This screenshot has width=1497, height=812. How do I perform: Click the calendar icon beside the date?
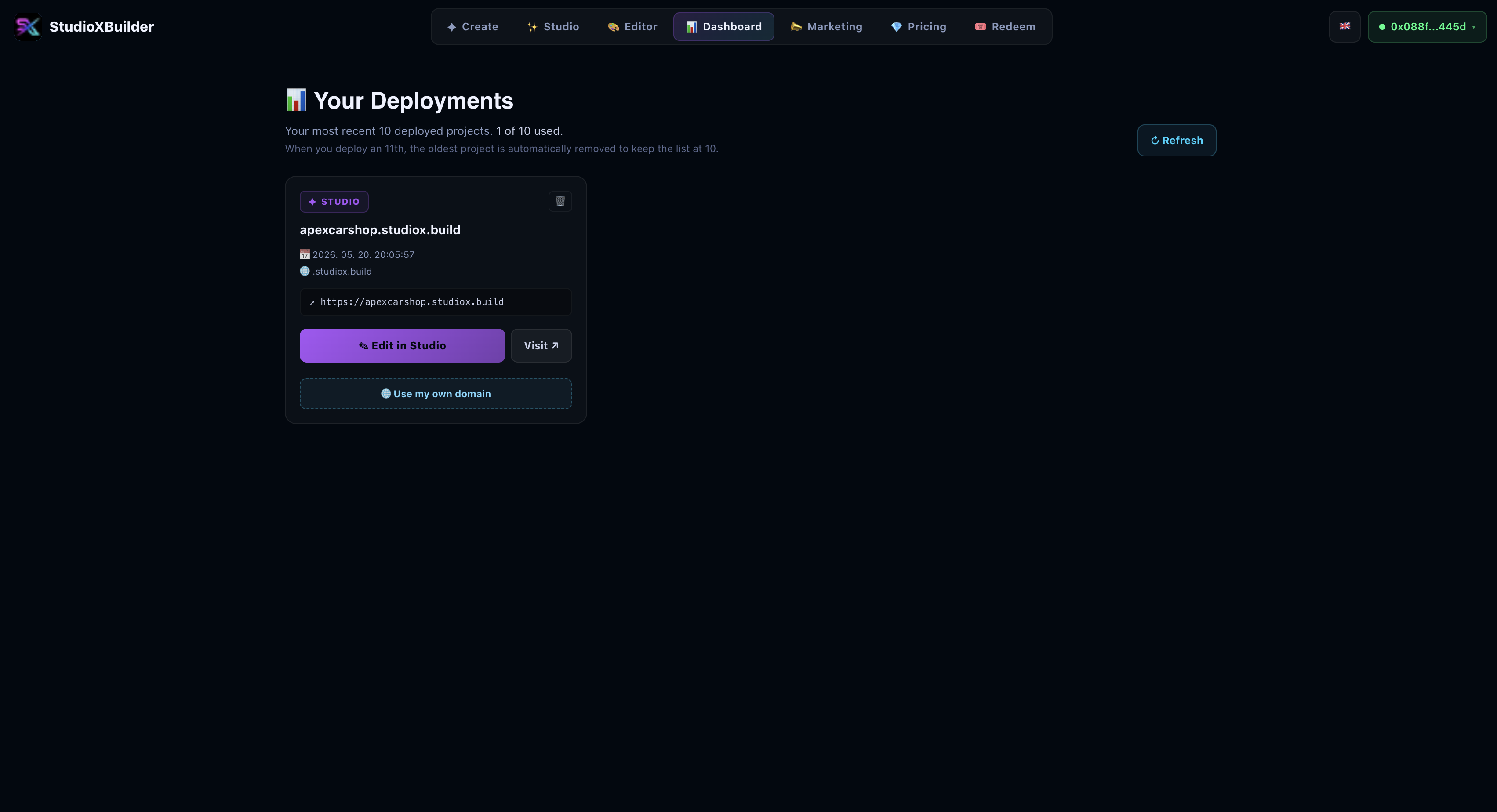[305, 254]
